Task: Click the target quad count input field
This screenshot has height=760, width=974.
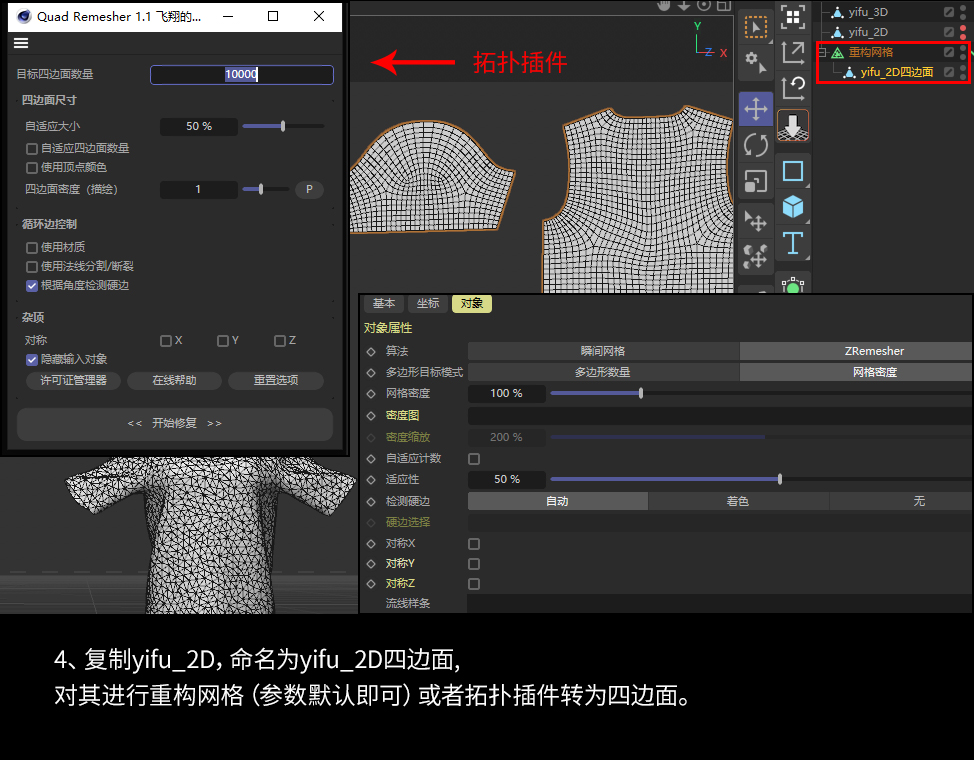Action: click(240, 74)
